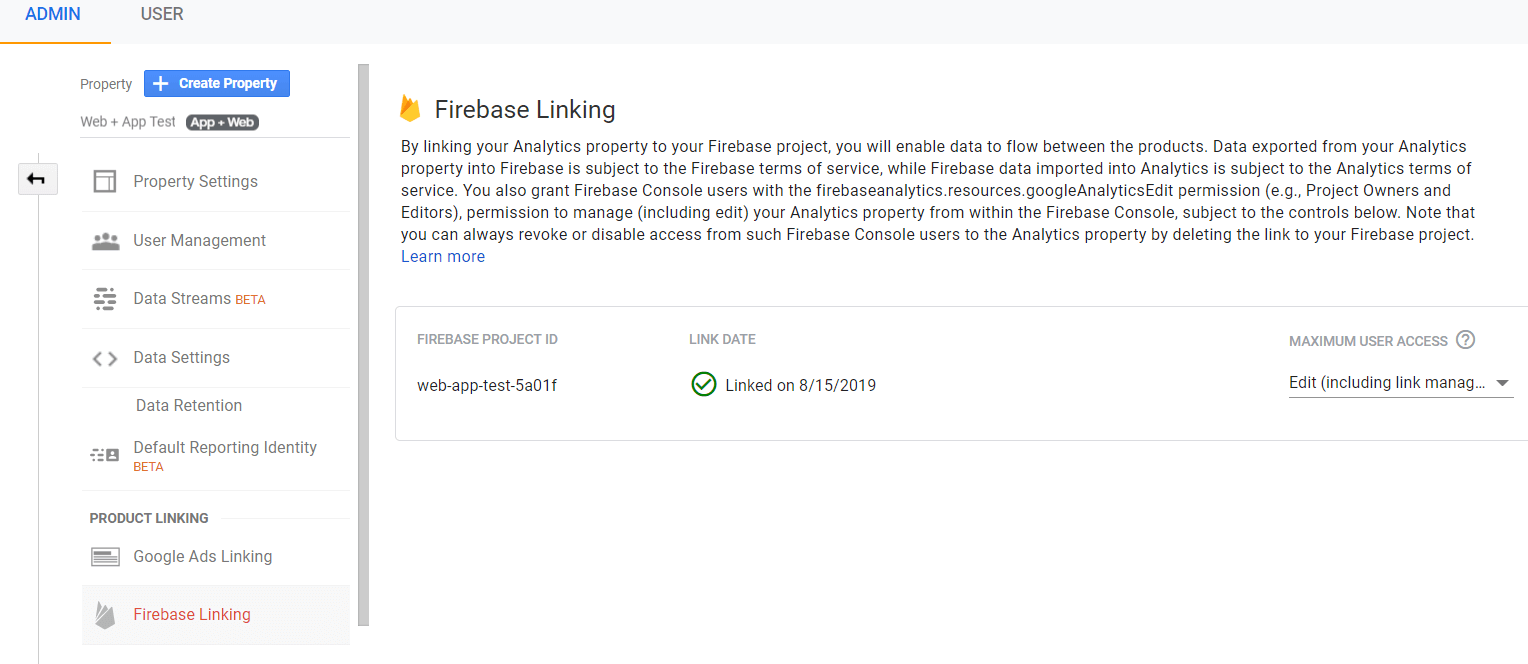The width and height of the screenshot is (1528, 664).
Task: Click the green linked status checkmark
Action: (704, 384)
